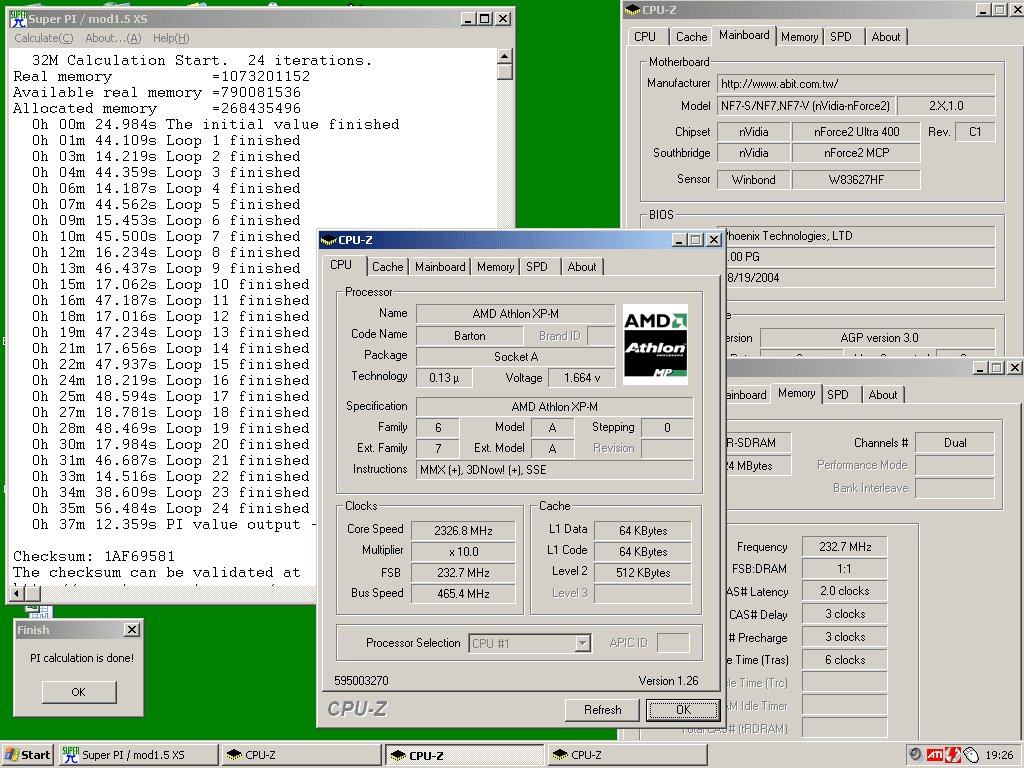Click the Multiplier value x 10.0
The height and width of the screenshot is (768, 1024).
pyautogui.click(x=464, y=552)
